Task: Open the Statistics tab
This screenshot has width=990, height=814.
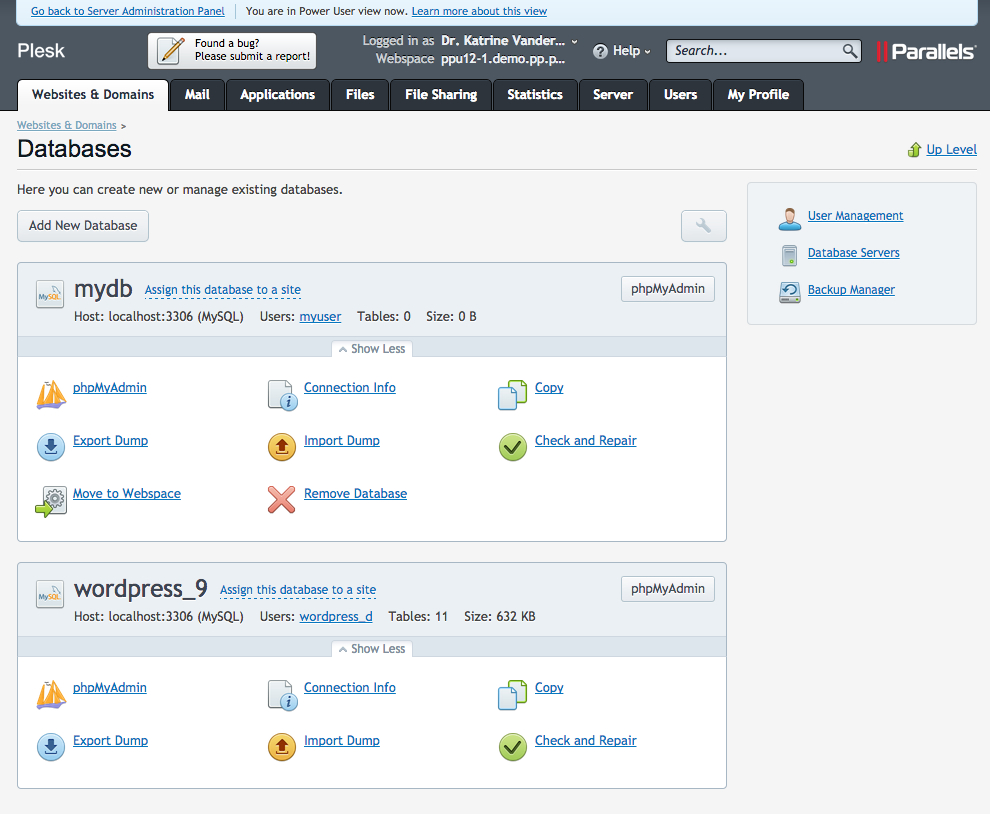Action: pos(535,95)
